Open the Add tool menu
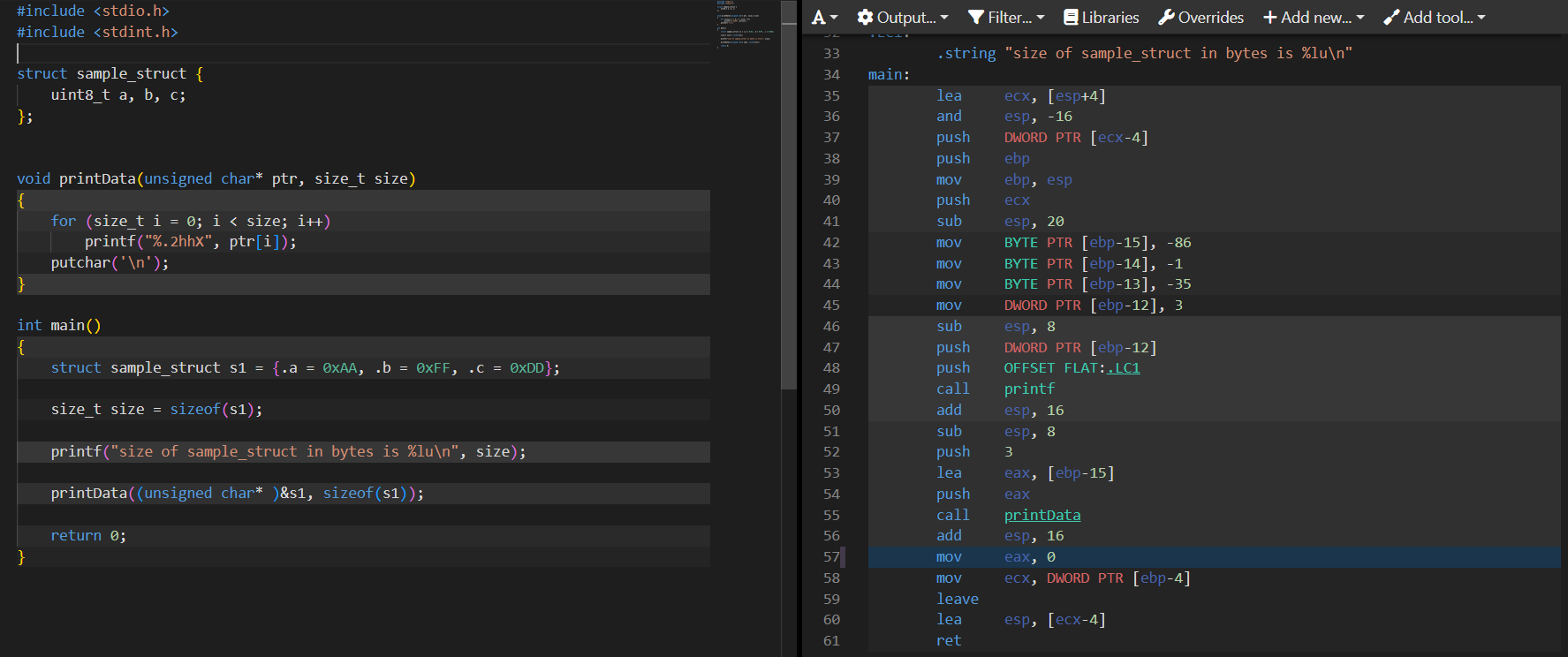The width and height of the screenshot is (1568, 657). pyautogui.click(x=1435, y=18)
